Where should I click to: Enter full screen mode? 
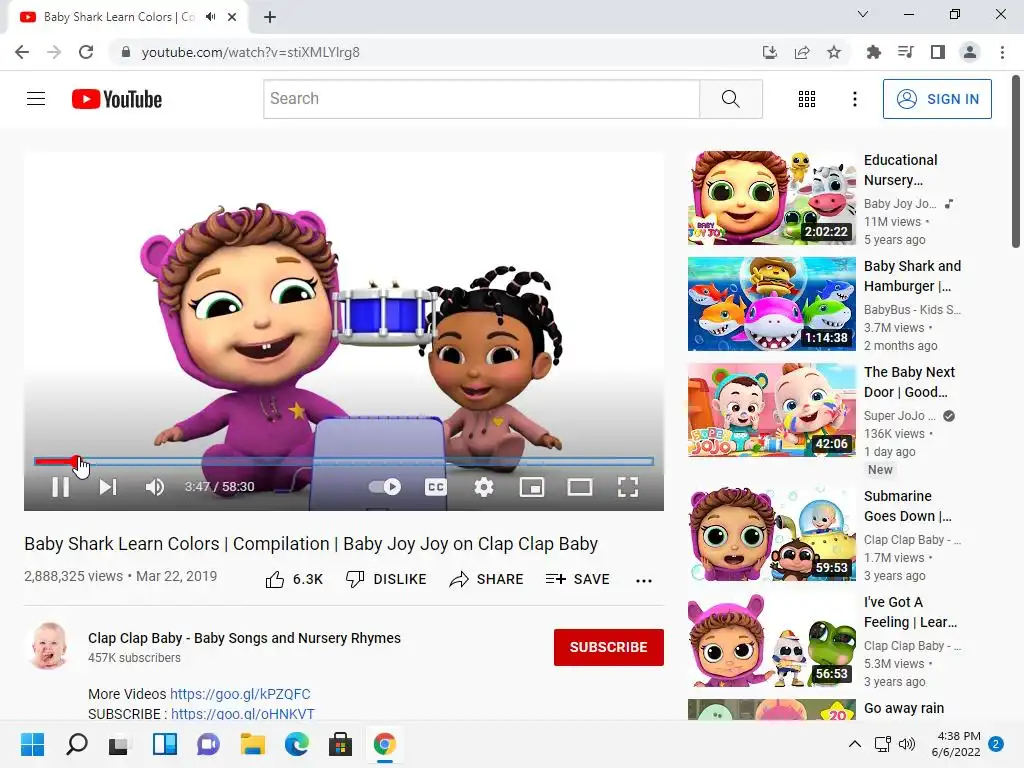click(628, 487)
